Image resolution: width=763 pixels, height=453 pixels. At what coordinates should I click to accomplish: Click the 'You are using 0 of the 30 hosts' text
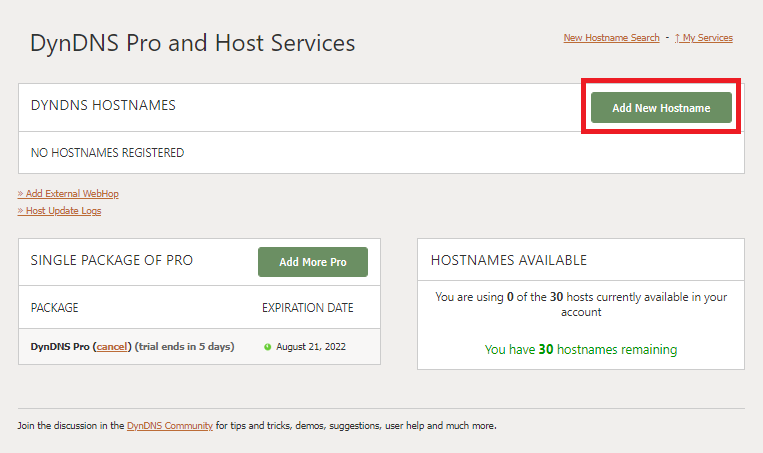(x=581, y=304)
